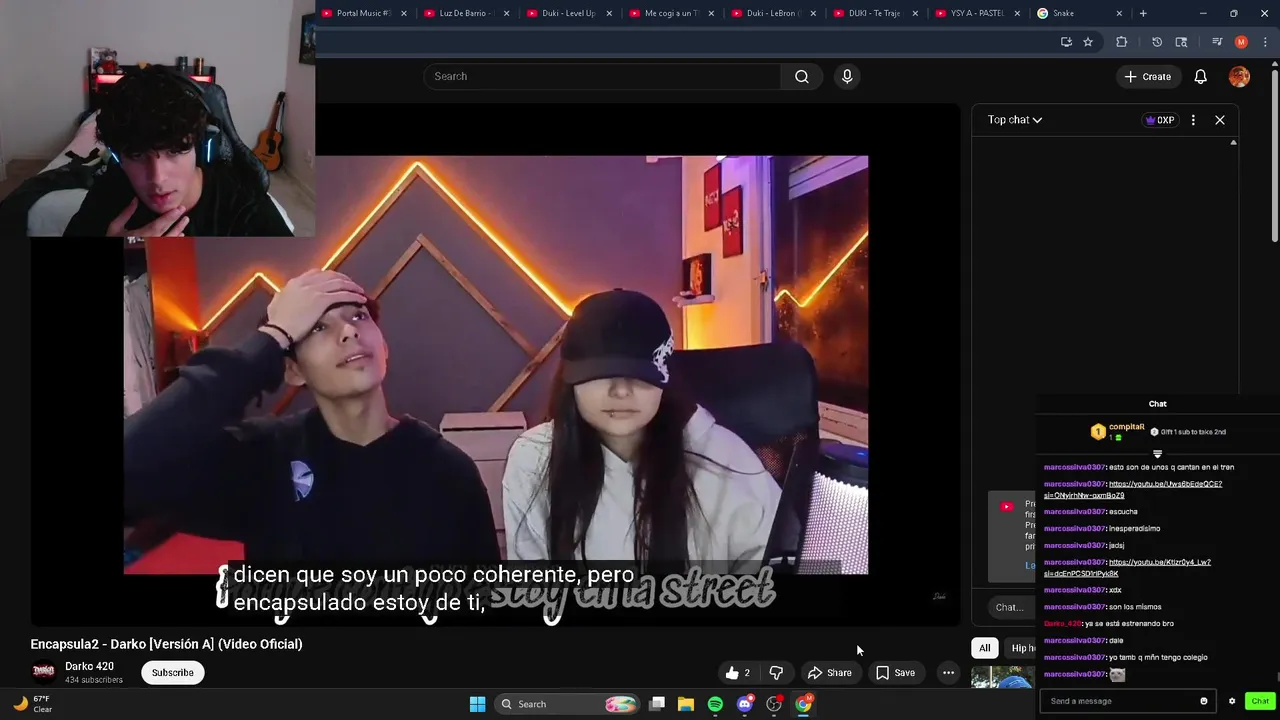This screenshot has width=1280, height=720.
Task: Open second youtu.be link in overlay chat
Action: point(1127,567)
